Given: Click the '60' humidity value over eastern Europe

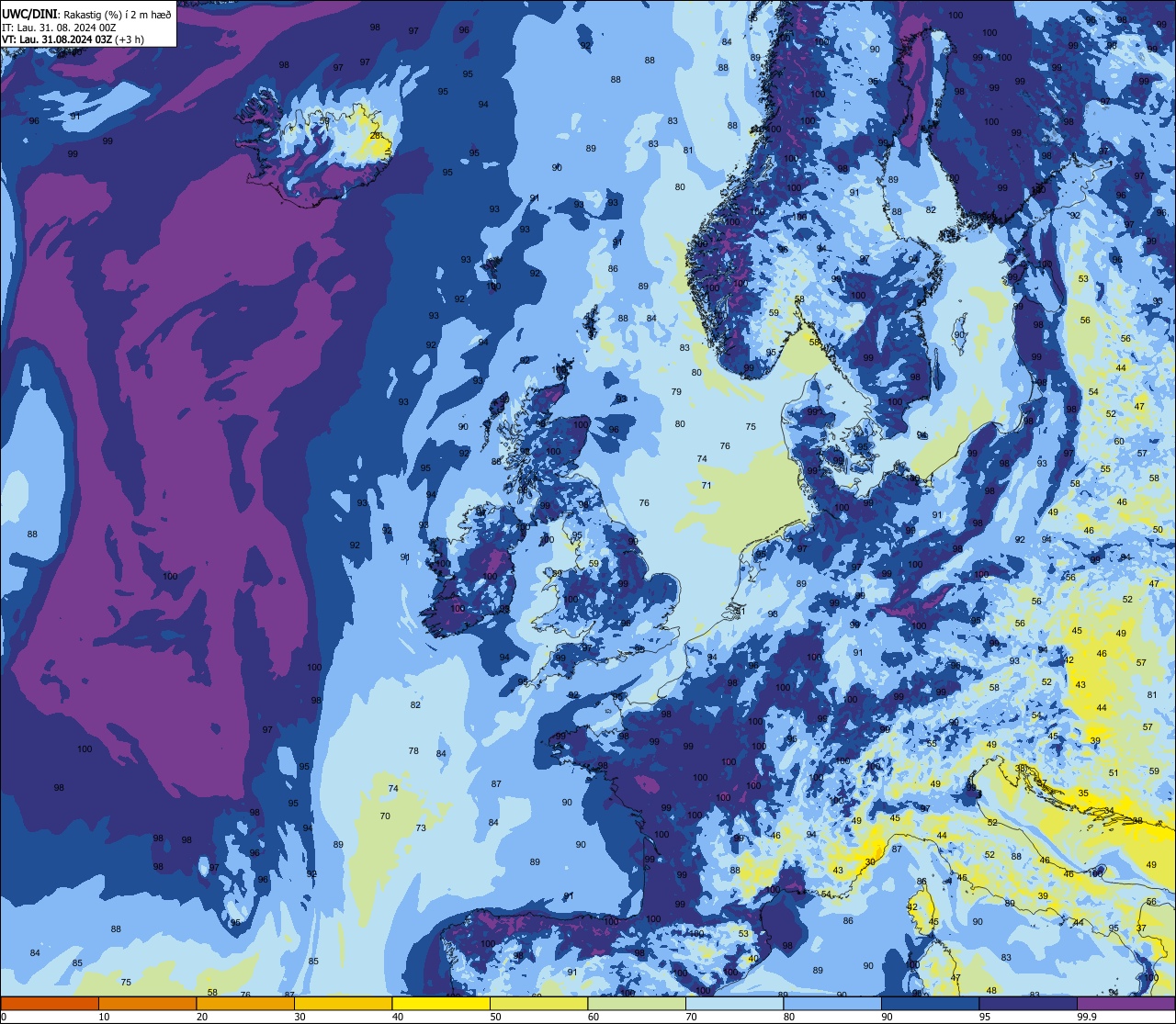Looking at the screenshot, I should [1119, 442].
